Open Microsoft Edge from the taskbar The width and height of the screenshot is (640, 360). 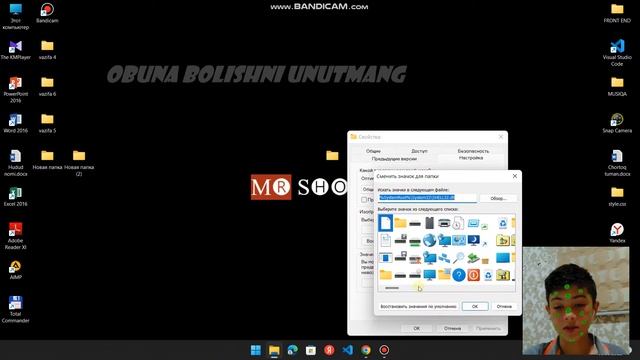293,350
